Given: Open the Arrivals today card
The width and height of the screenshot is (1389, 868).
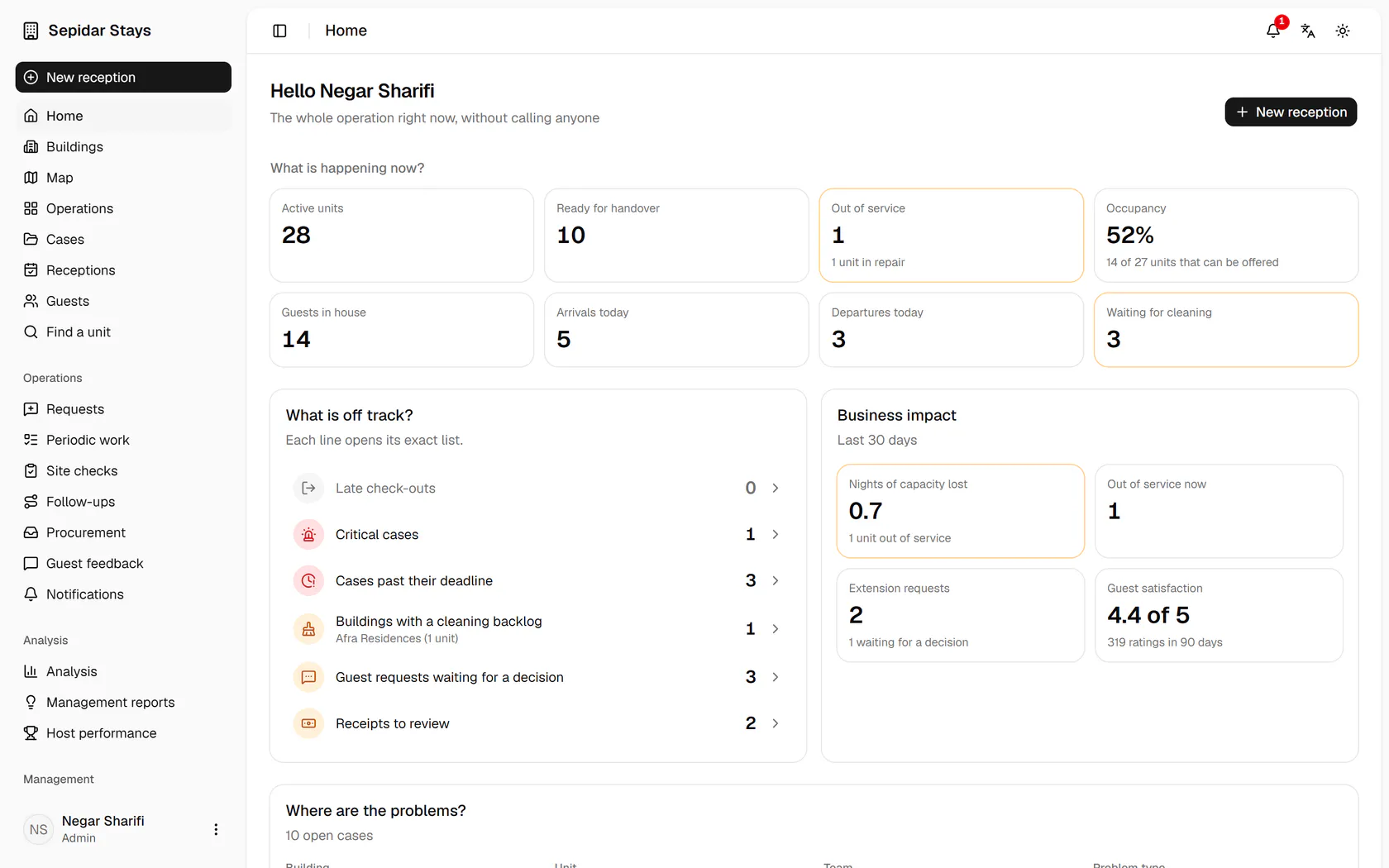Looking at the screenshot, I should (676, 330).
